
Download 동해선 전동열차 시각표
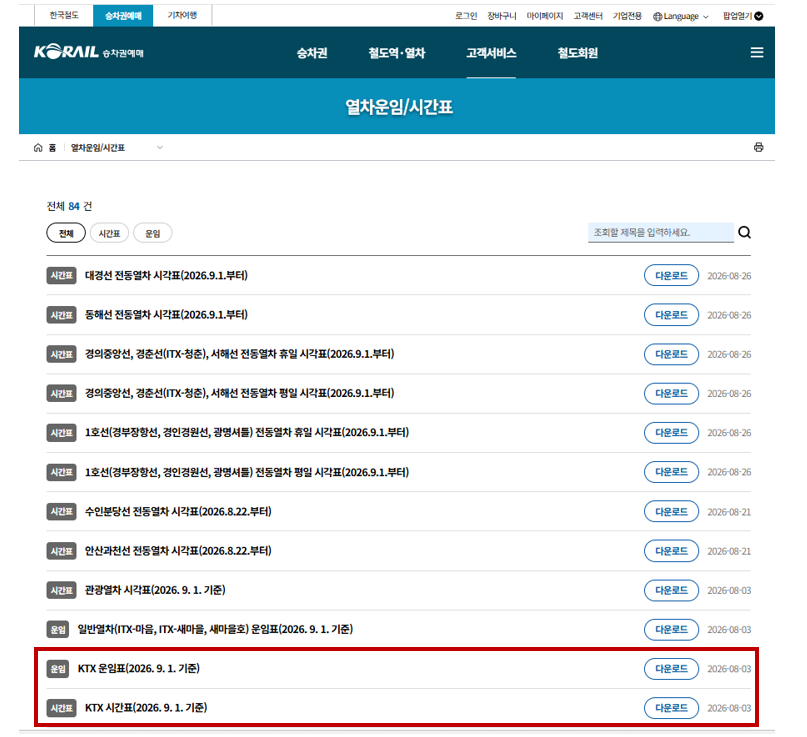click(671, 314)
